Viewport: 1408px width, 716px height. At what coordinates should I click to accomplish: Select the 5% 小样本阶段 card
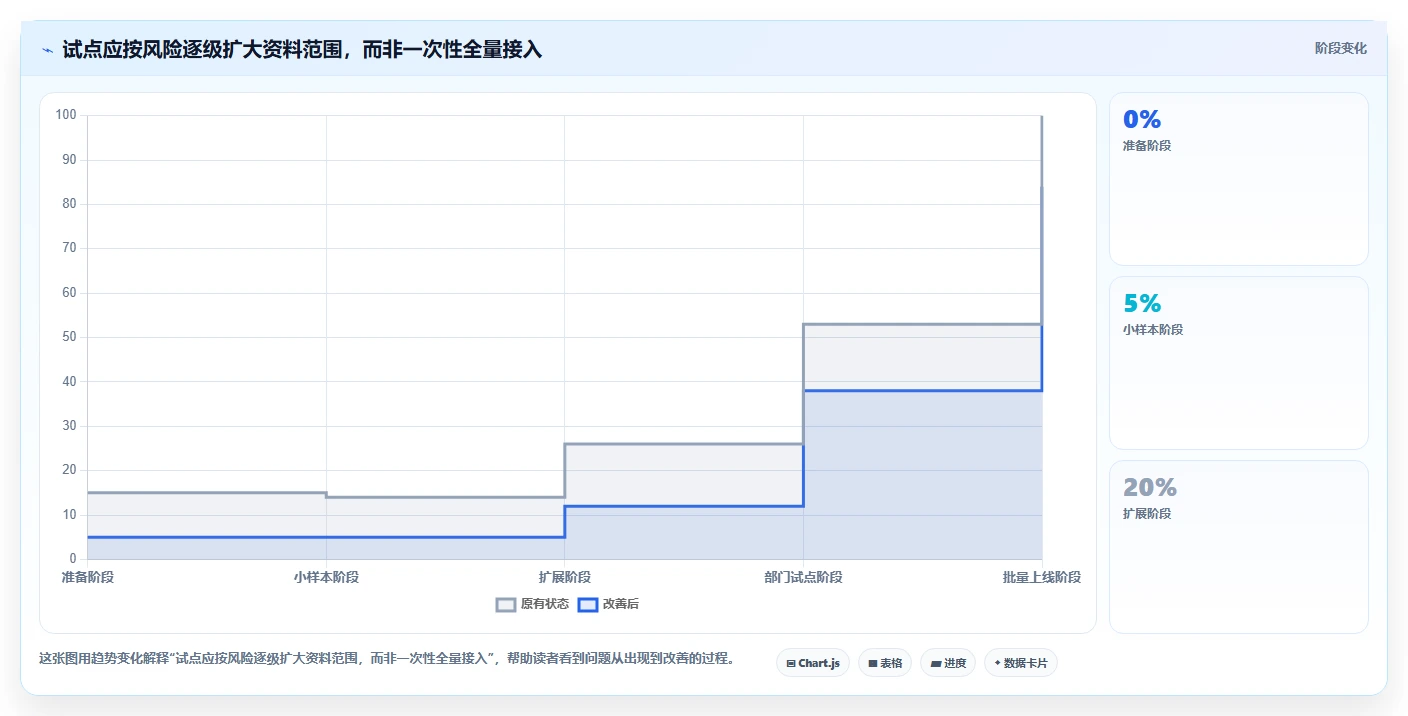[x=1238, y=363]
